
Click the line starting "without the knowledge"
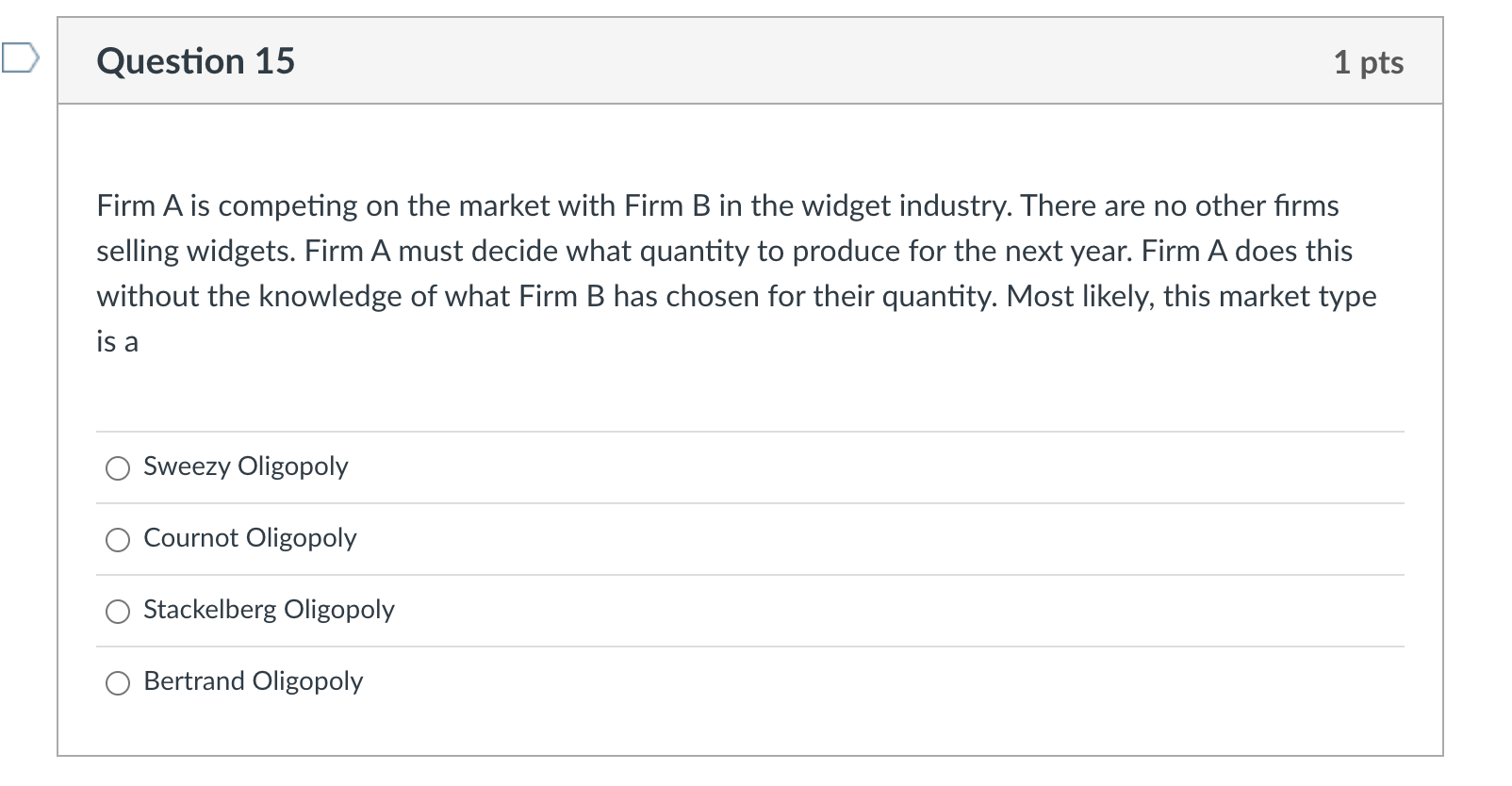pyautogui.click(x=735, y=296)
